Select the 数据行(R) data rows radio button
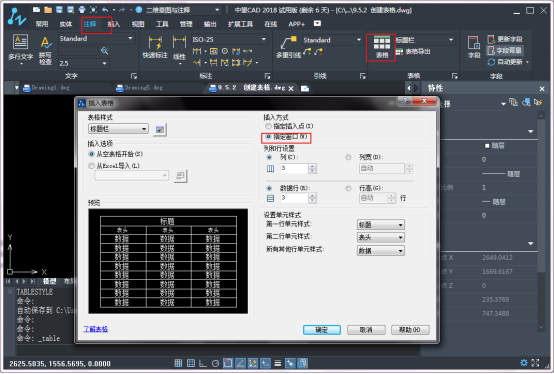Image resolution: width=554 pixels, height=374 pixels. pos(269,188)
